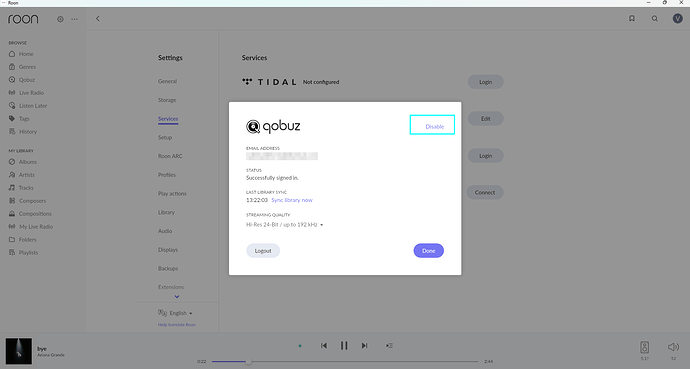Viewport: 690px width, 369px height.
Task: Click the speaker zone icon
Action: pyautogui.click(x=644, y=347)
